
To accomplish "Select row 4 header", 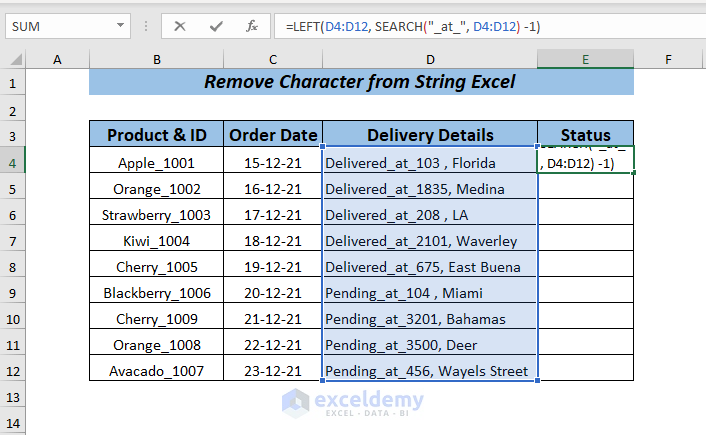I will coord(14,161).
